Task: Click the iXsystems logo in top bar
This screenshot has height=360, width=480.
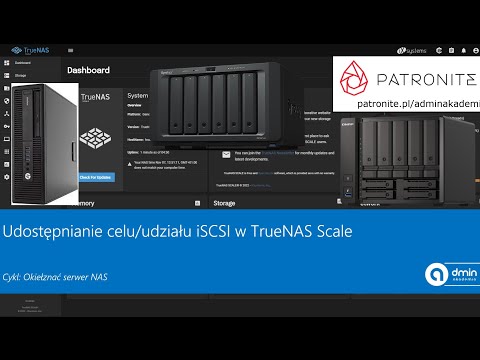Action: click(x=412, y=50)
